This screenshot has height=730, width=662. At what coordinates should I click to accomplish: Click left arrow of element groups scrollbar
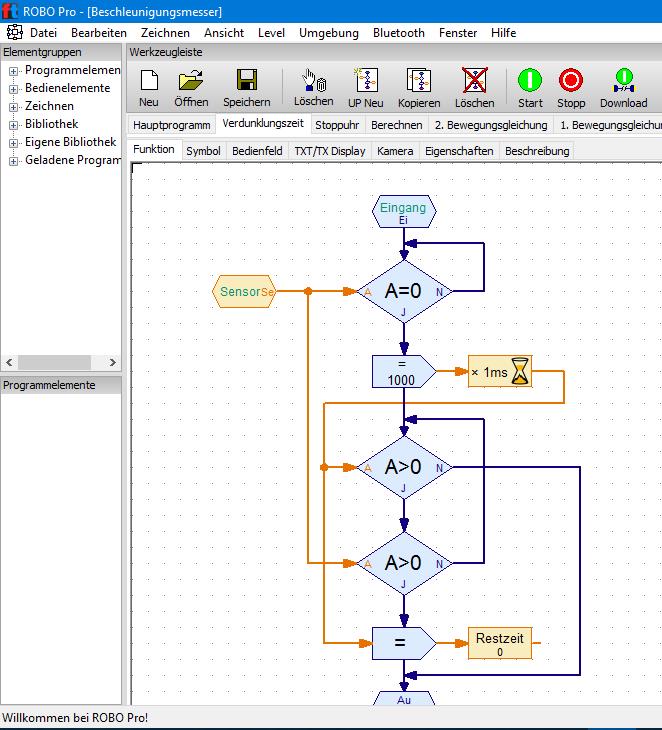tap(9, 362)
